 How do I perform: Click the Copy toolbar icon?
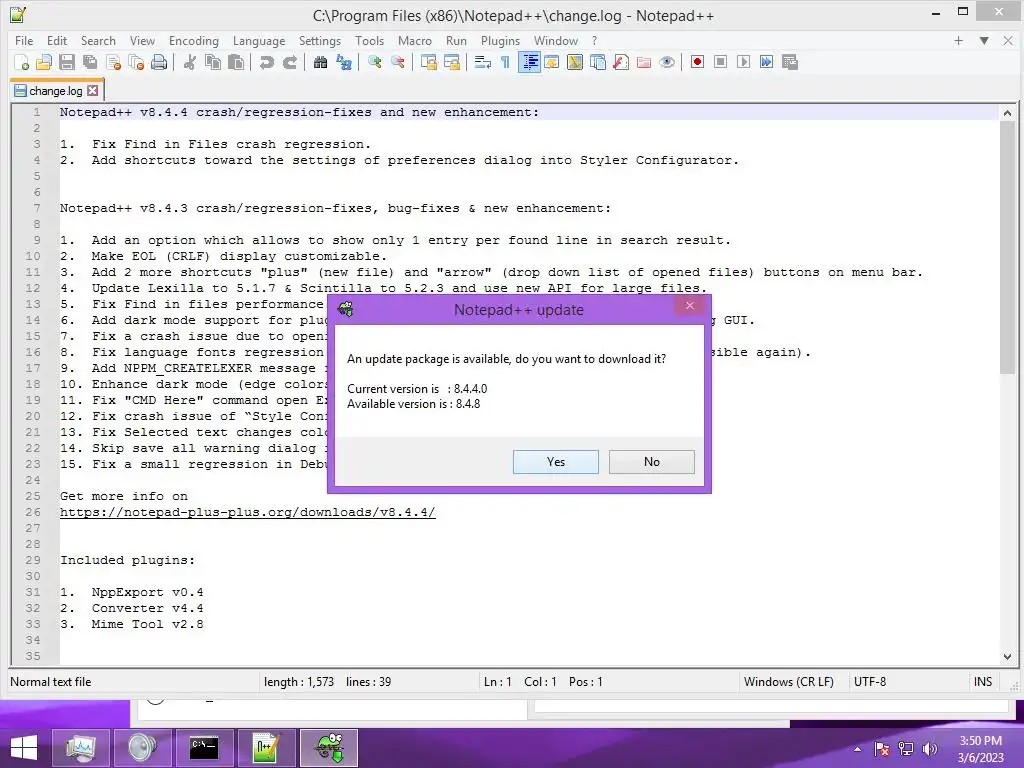(213, 62)
